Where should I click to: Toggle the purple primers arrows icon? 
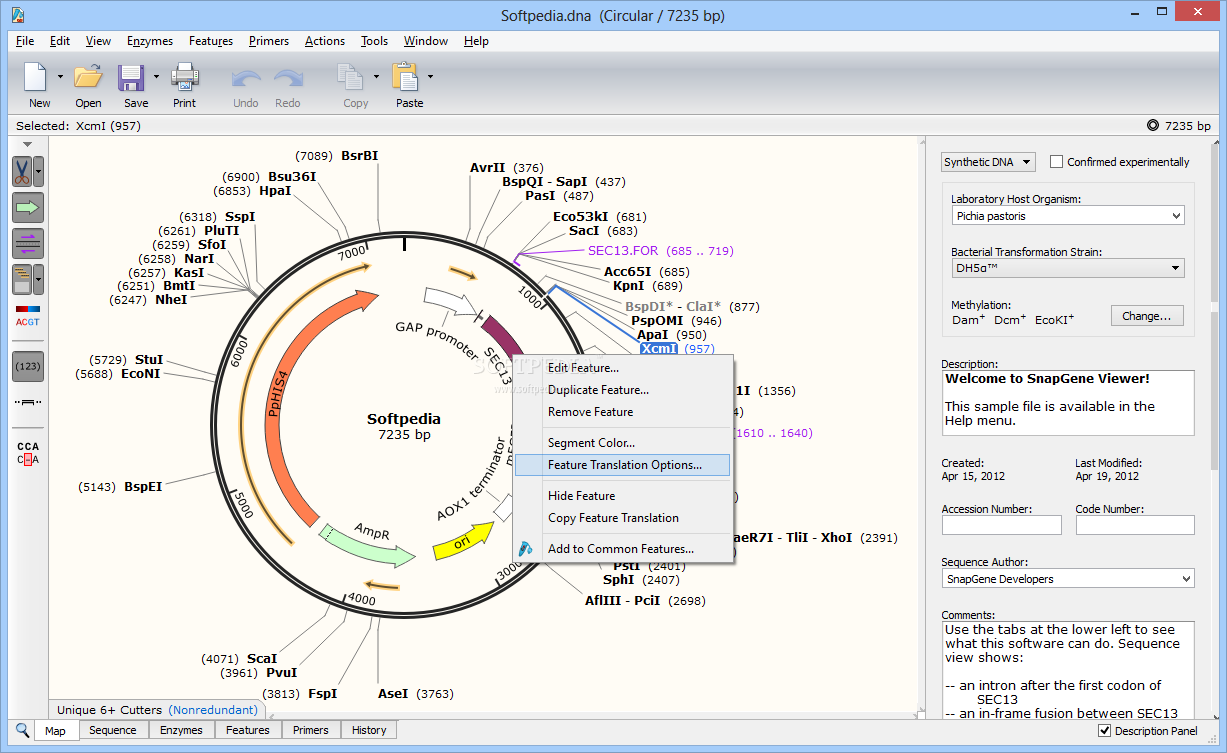28,243
